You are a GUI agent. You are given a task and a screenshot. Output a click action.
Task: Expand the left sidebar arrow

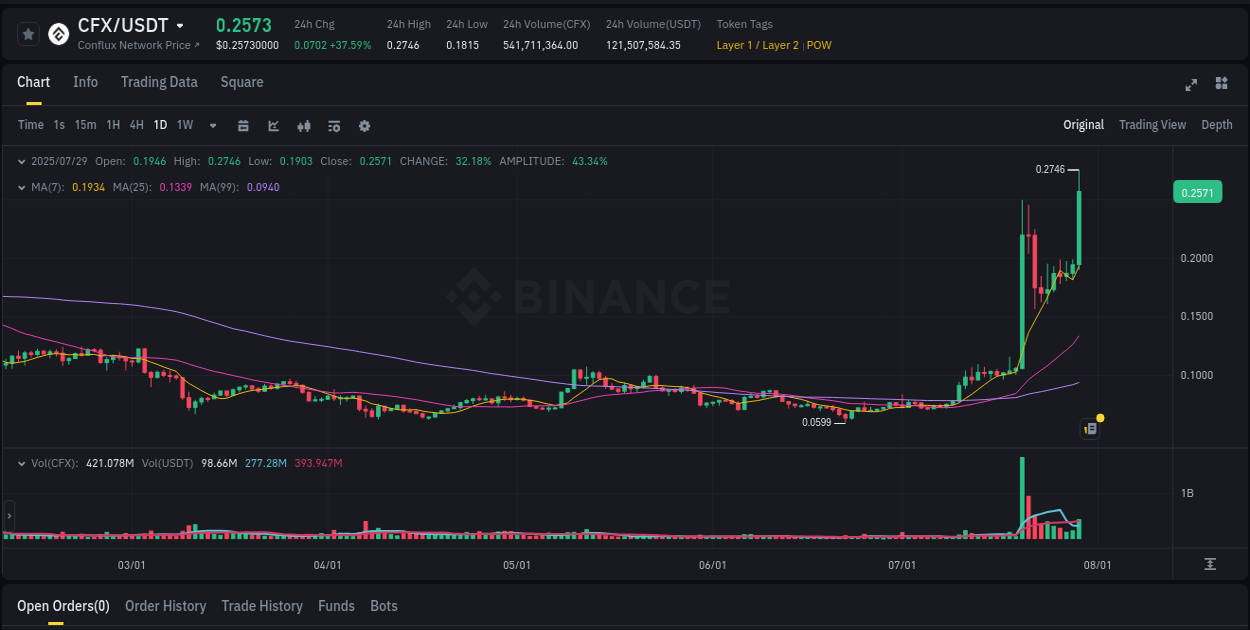tap(7, 516)
